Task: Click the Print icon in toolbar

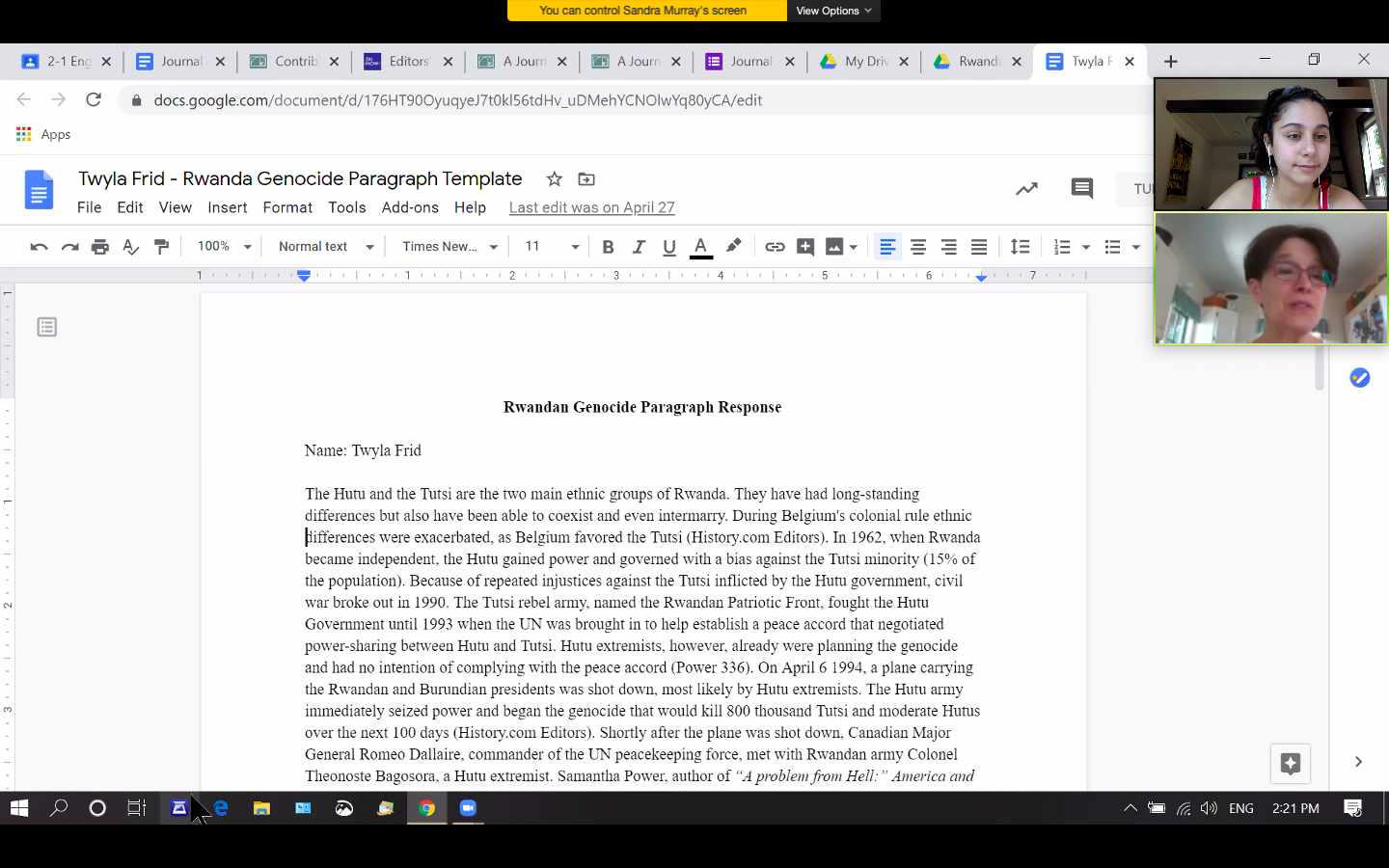Action: pos(100,247)
